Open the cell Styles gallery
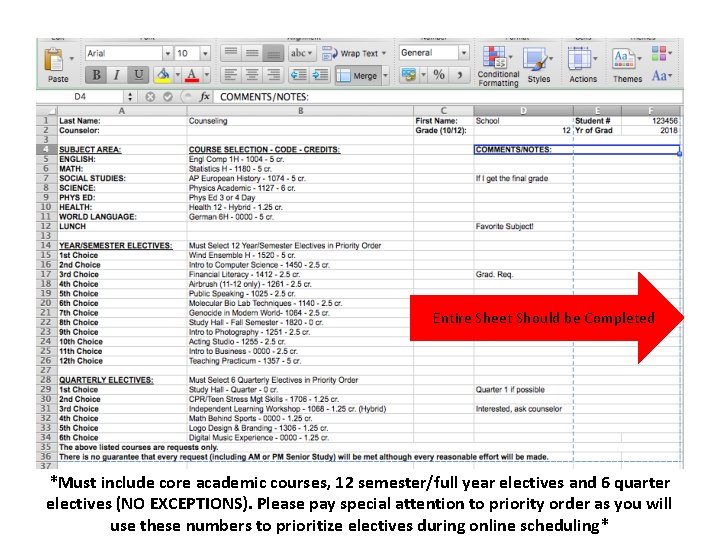 point(539,65)
